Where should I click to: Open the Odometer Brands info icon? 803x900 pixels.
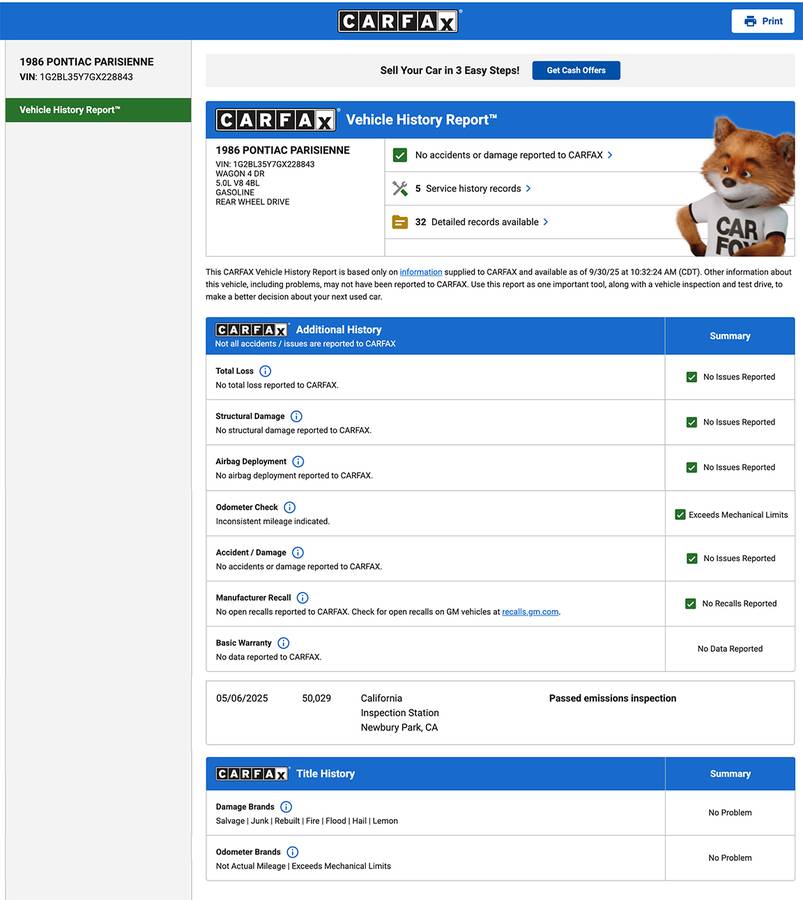tap(293, 852)
